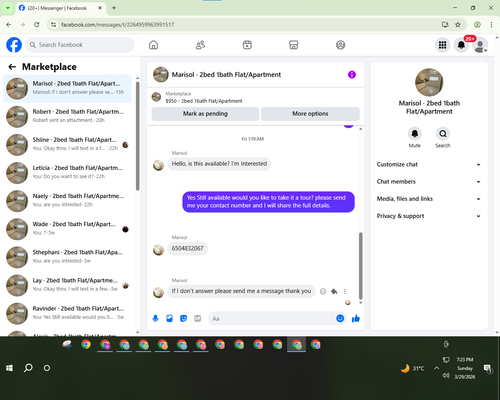Open Windows Task View circle icon

[x=47, y=368]
